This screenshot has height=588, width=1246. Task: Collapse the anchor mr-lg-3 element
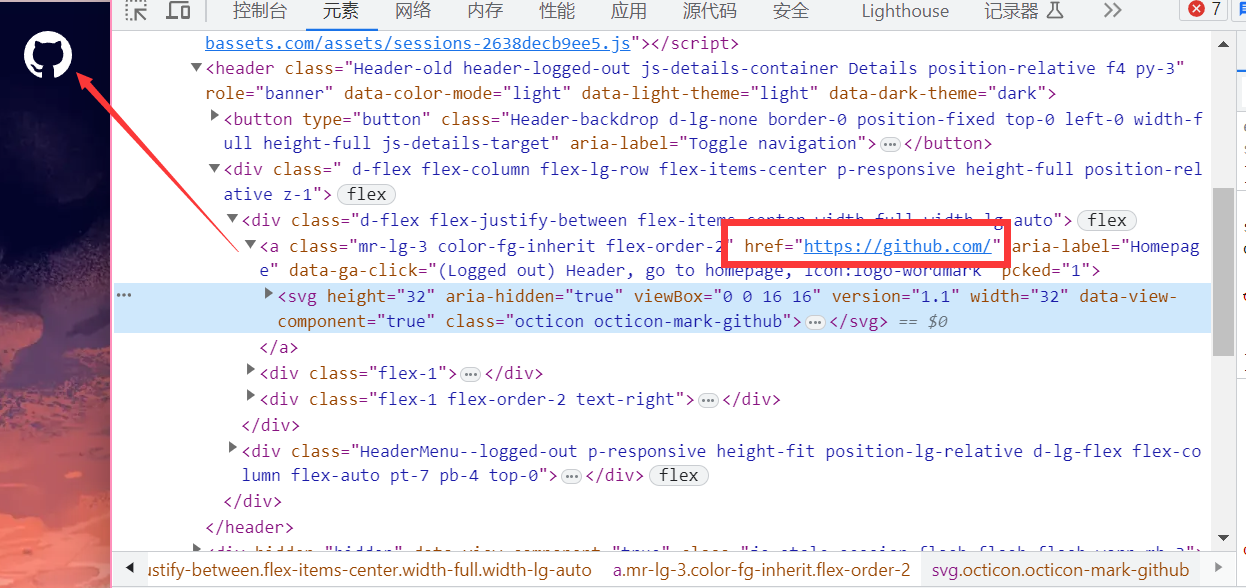point(250,245)
